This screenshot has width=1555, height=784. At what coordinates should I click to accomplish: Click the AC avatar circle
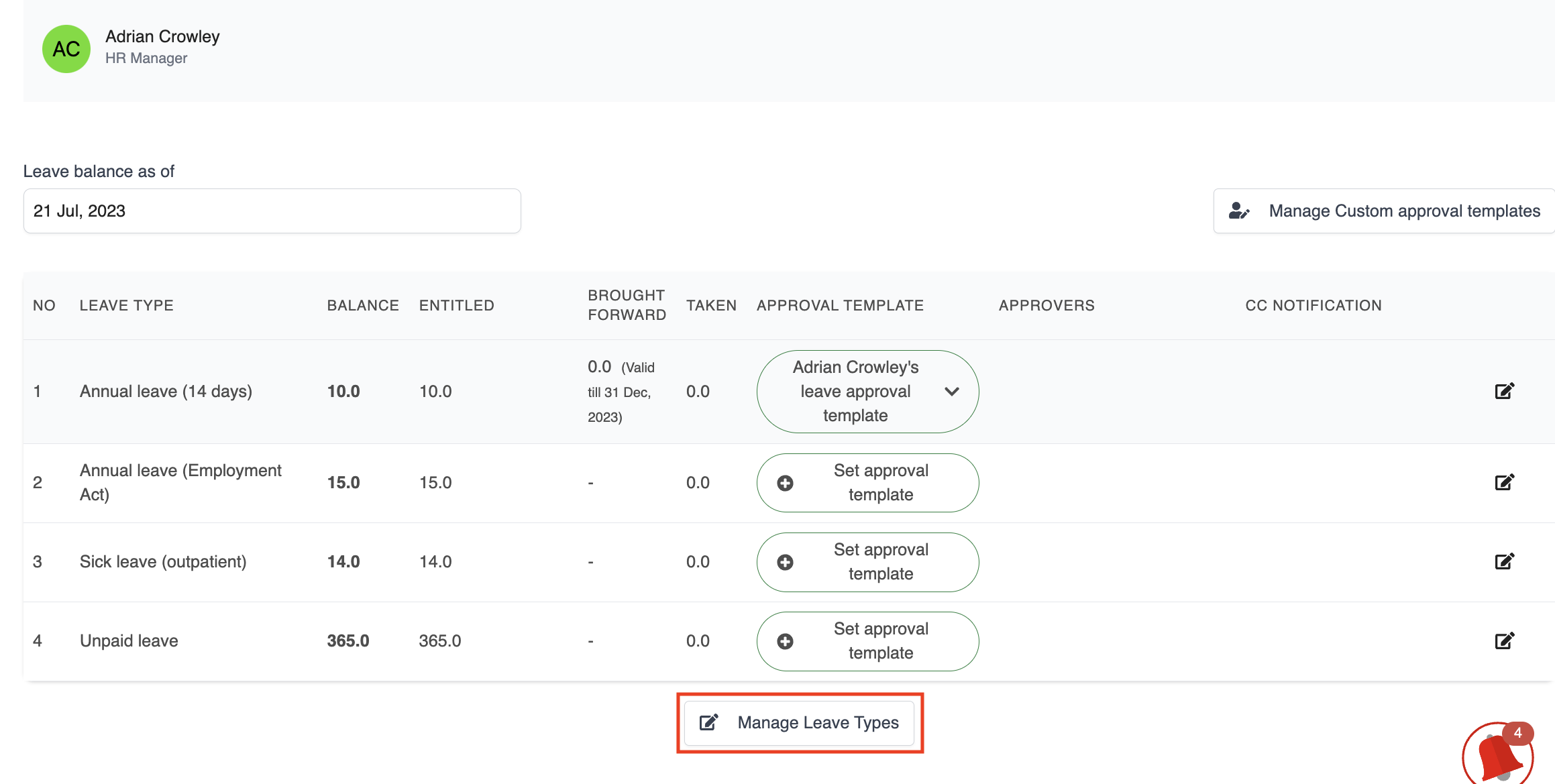click(66, 49)
